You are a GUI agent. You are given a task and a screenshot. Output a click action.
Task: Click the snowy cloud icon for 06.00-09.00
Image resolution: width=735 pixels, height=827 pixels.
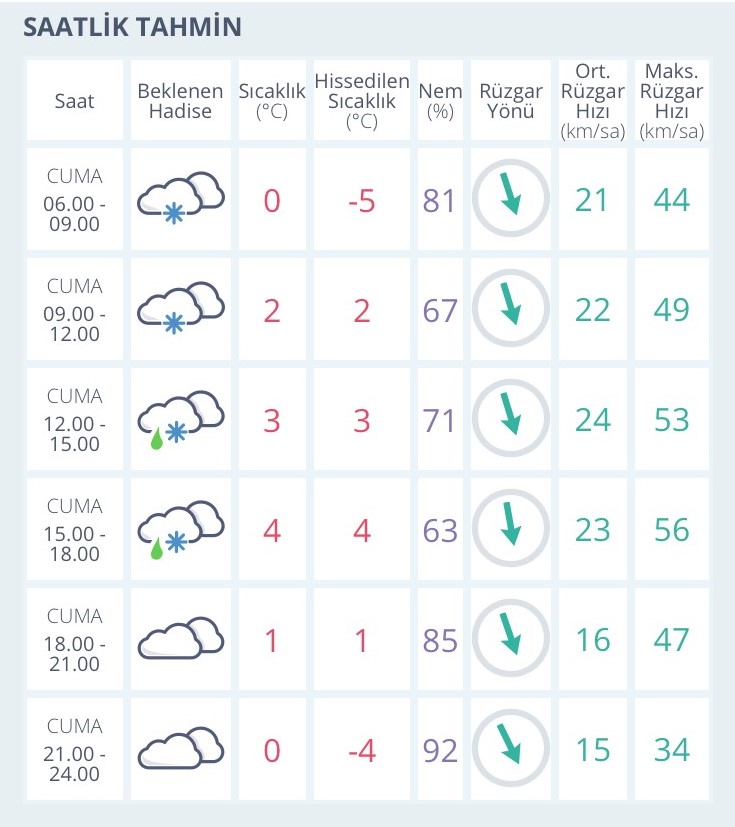[181, 198]
